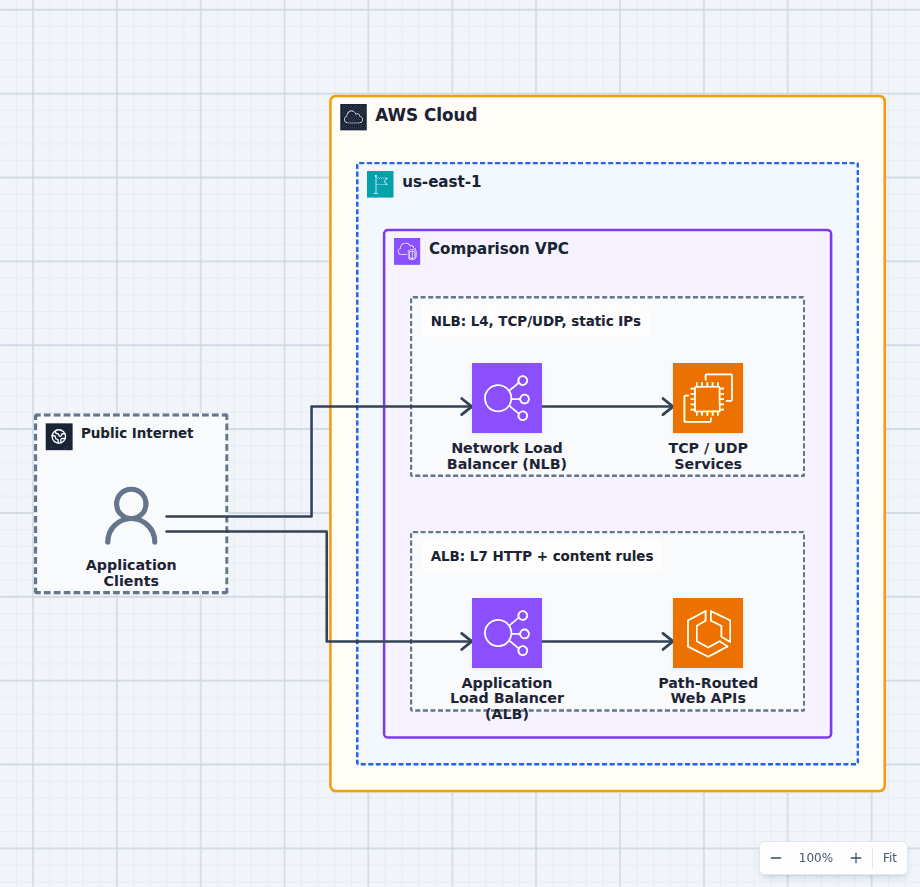Screen dimensions: 920x887
Task: Select the Application Load Balancer icon
Action: [506, 633]
